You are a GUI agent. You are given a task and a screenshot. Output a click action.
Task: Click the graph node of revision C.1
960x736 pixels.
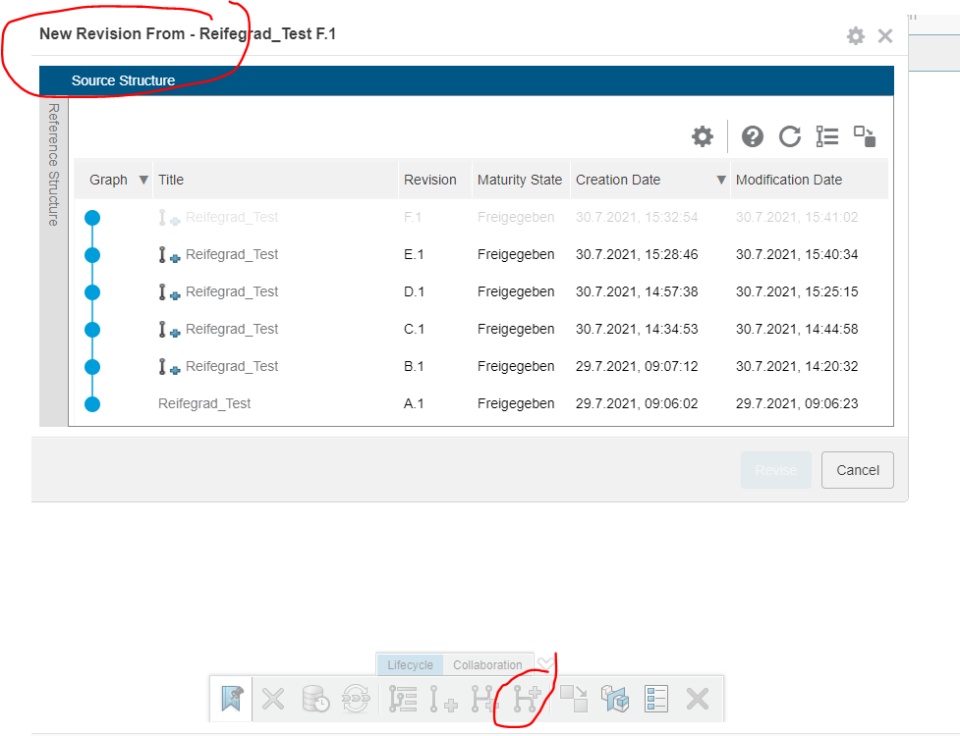[92, 329]
